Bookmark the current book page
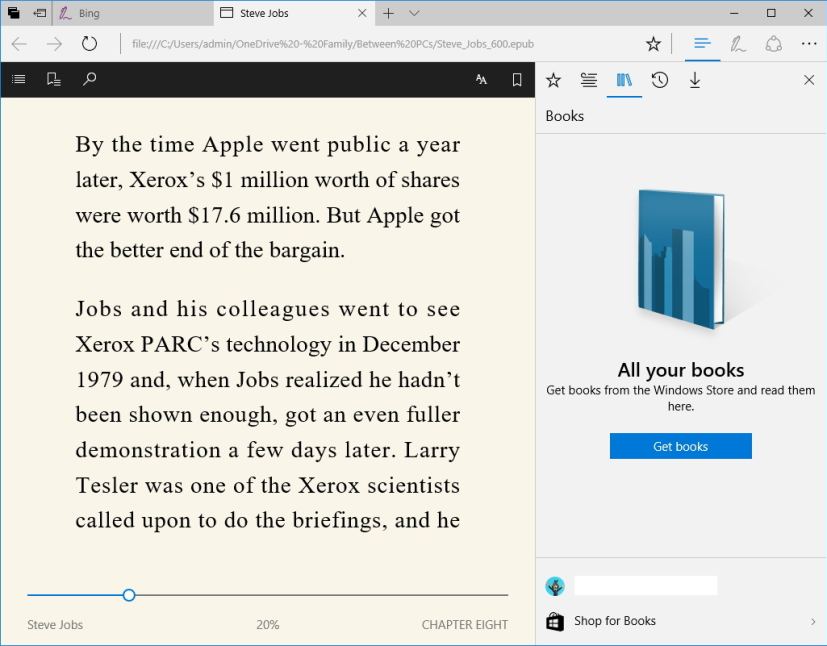 pos(516,79)
